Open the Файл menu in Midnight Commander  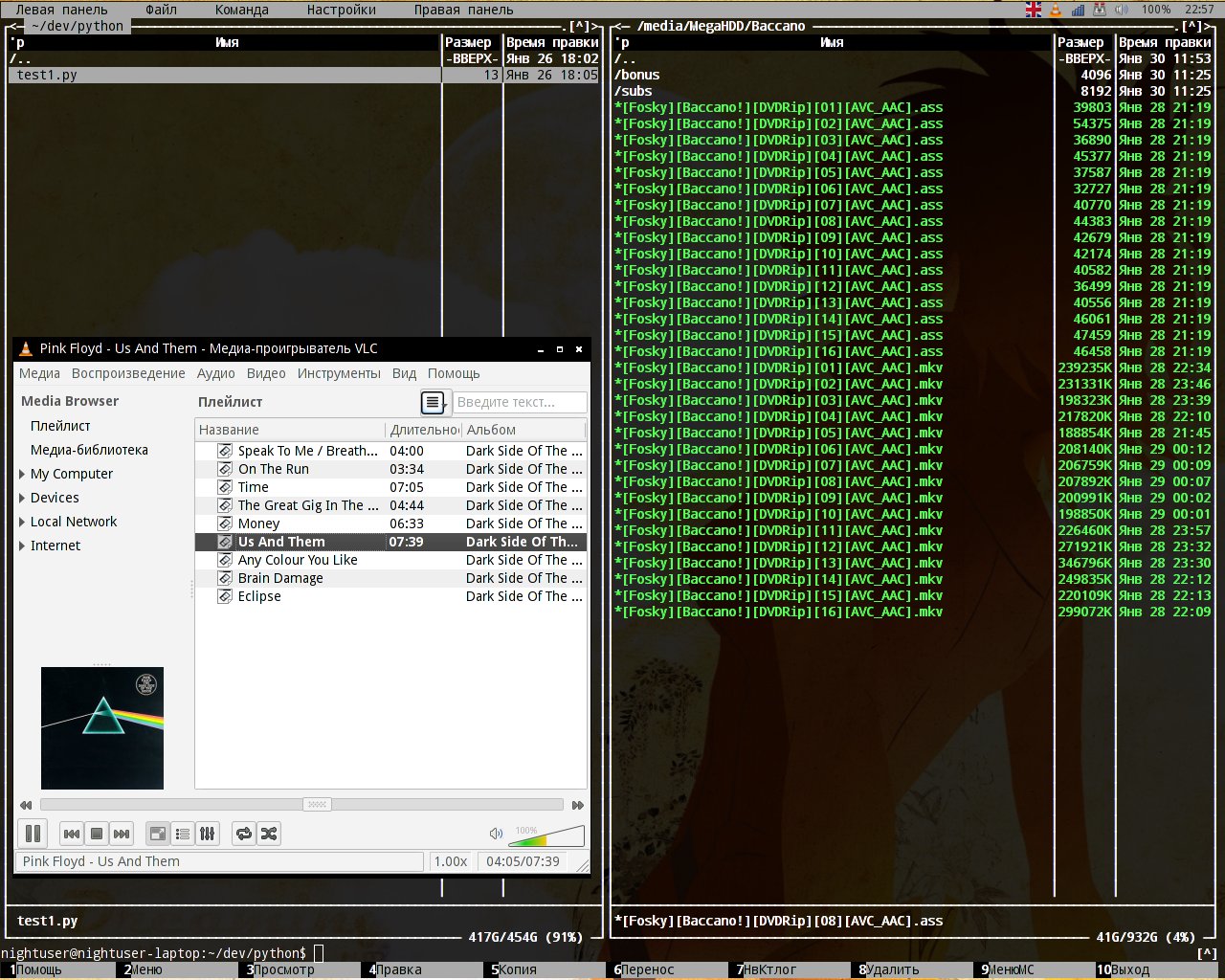[x=161, y=10]
